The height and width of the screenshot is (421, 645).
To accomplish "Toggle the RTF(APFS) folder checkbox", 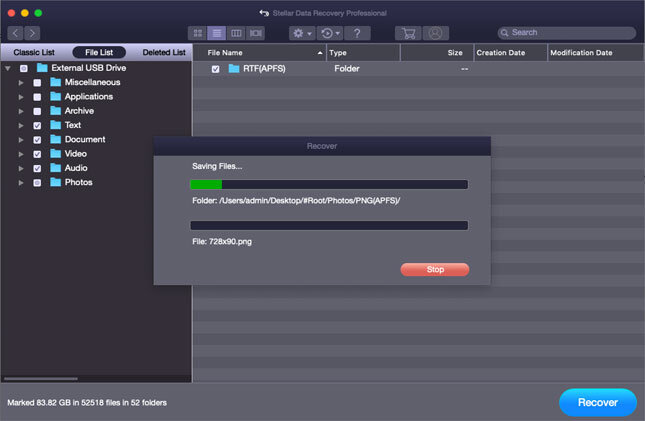I will point(215,69).
